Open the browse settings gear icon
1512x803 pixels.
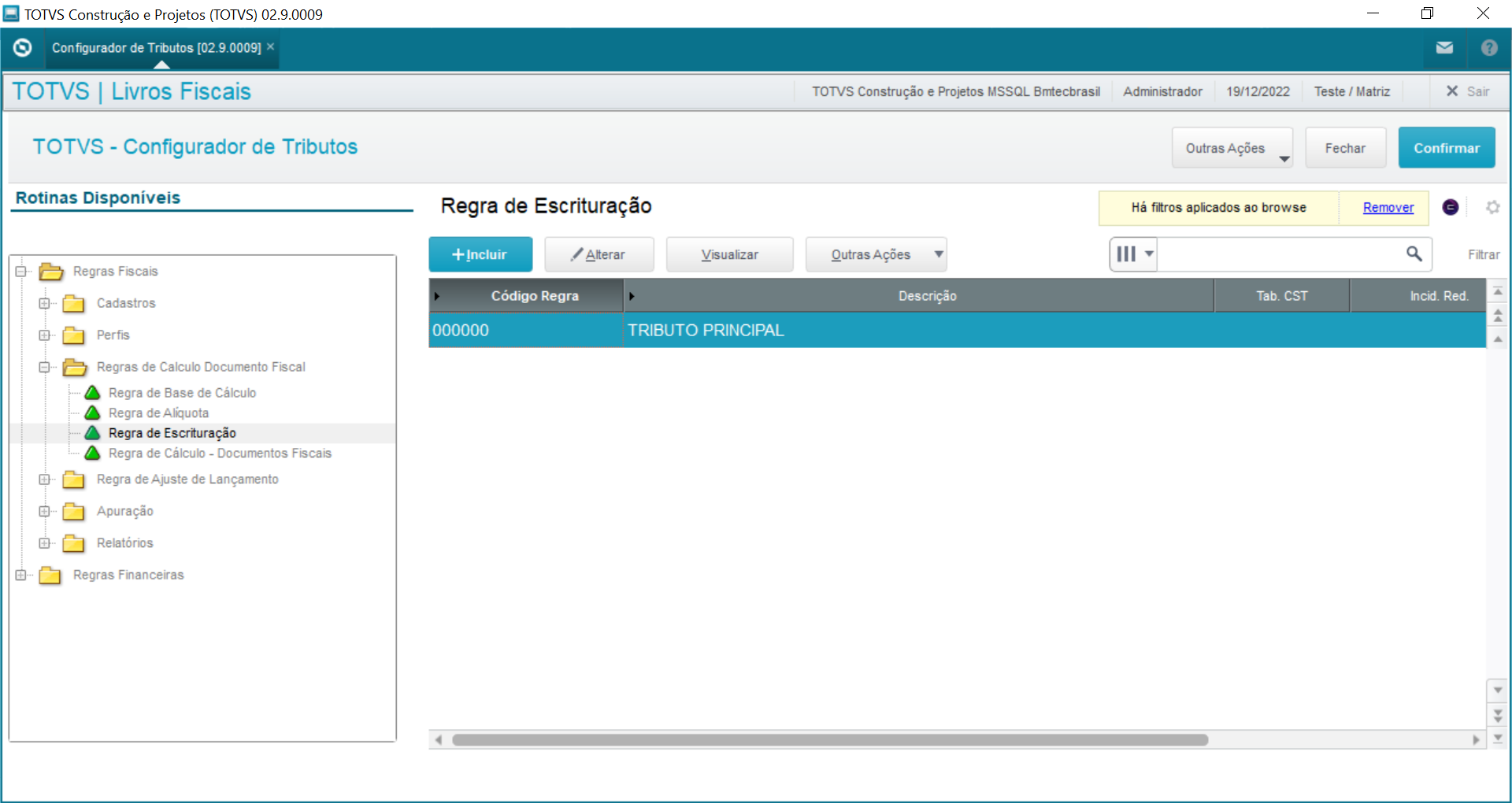coord(1492,207)
